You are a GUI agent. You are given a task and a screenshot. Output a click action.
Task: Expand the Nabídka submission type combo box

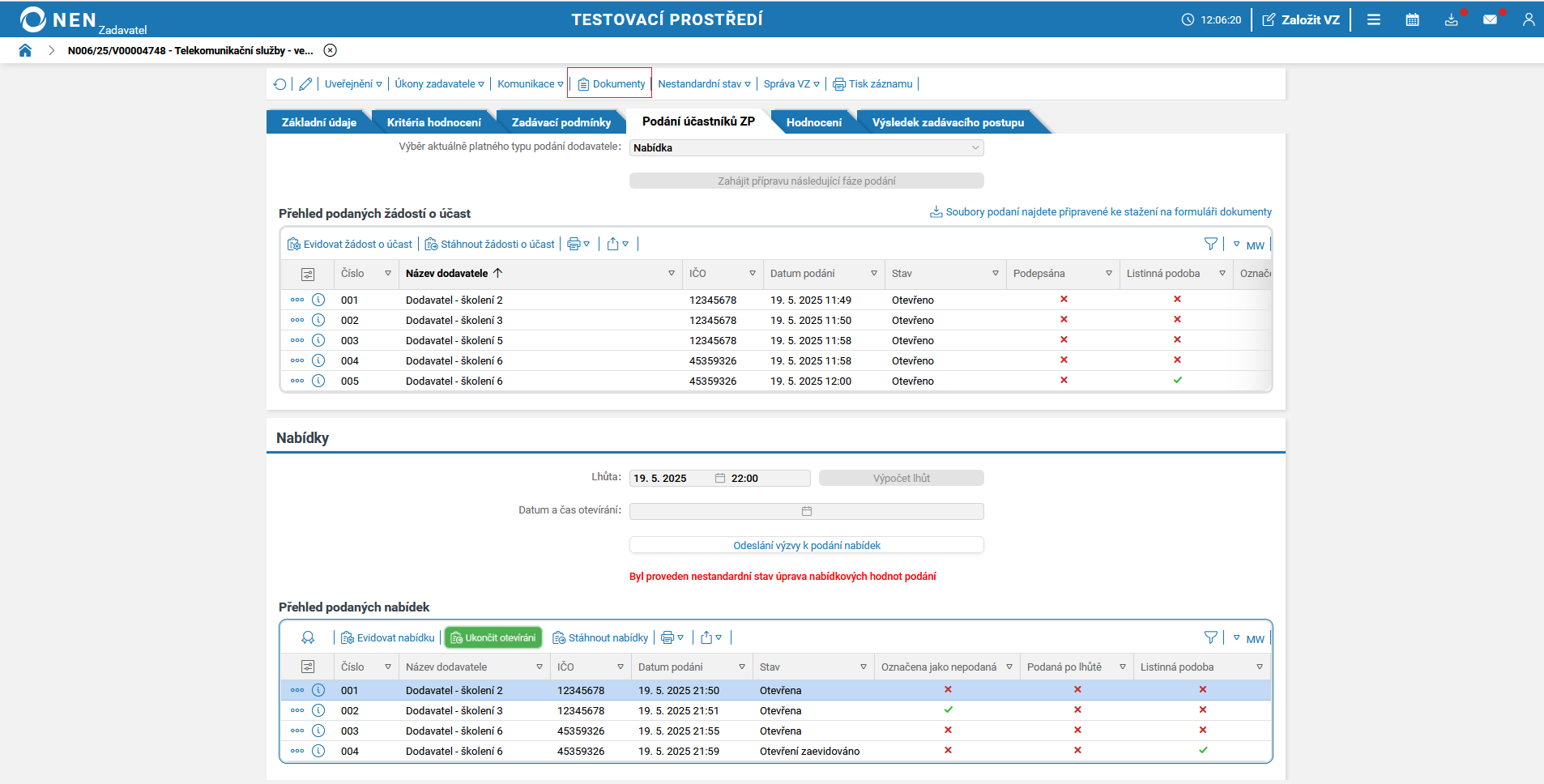806,147
